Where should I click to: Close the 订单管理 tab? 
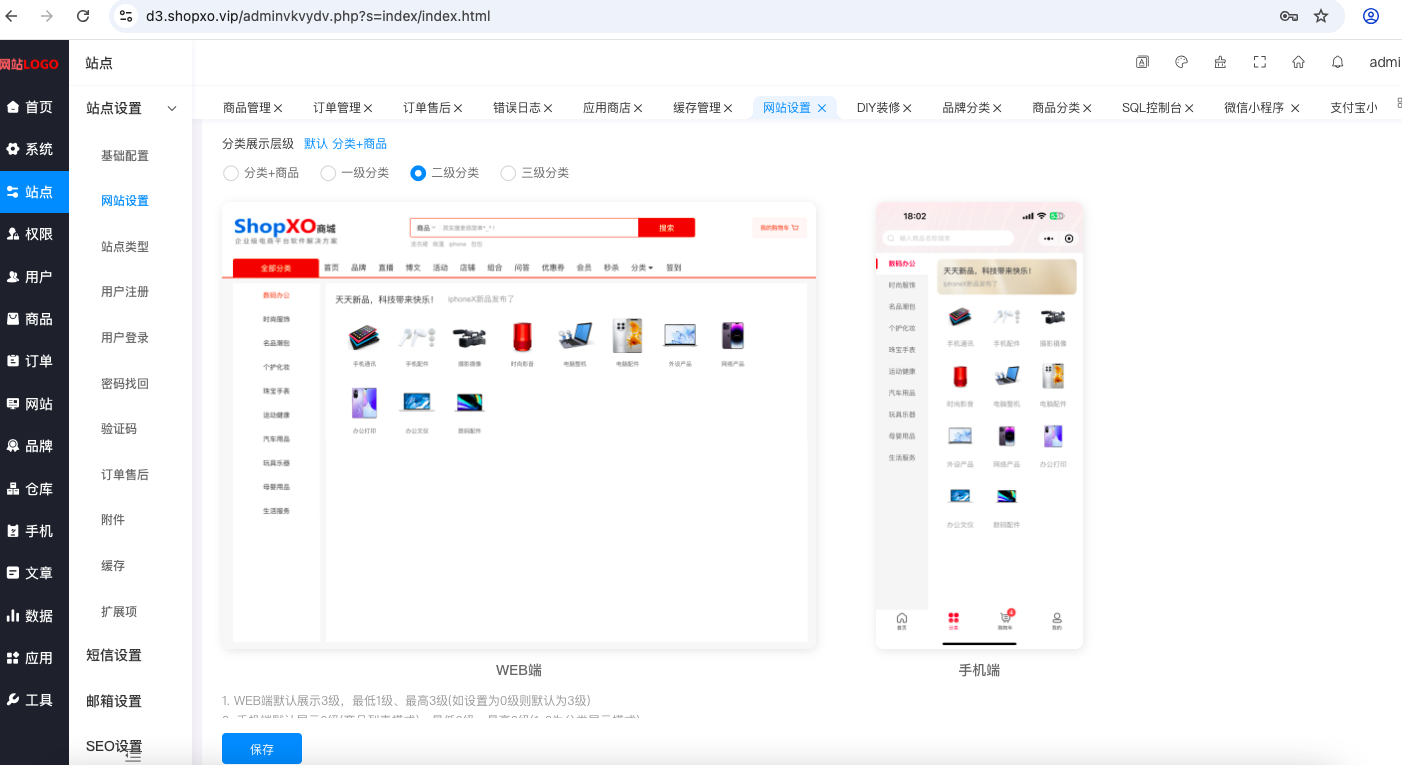(368, 108)
